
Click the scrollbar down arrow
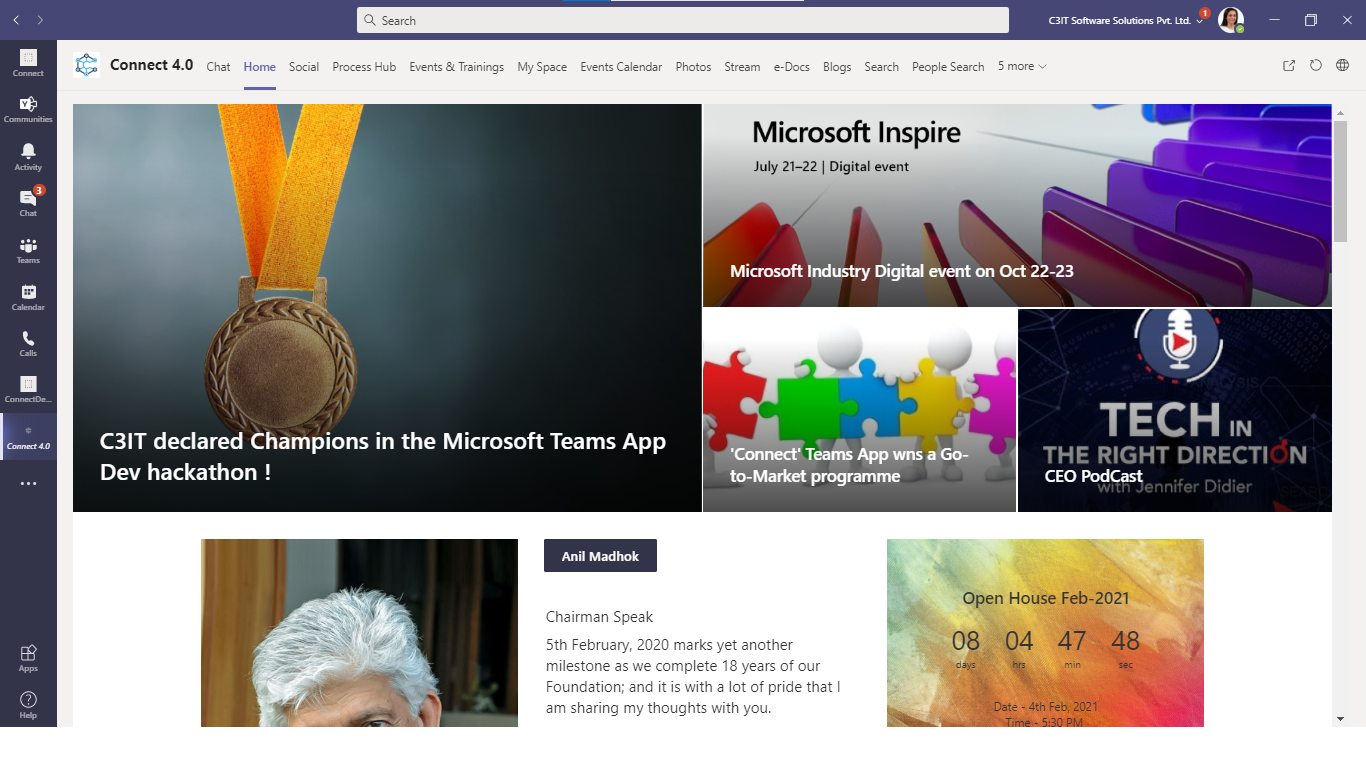[1340, 718]
